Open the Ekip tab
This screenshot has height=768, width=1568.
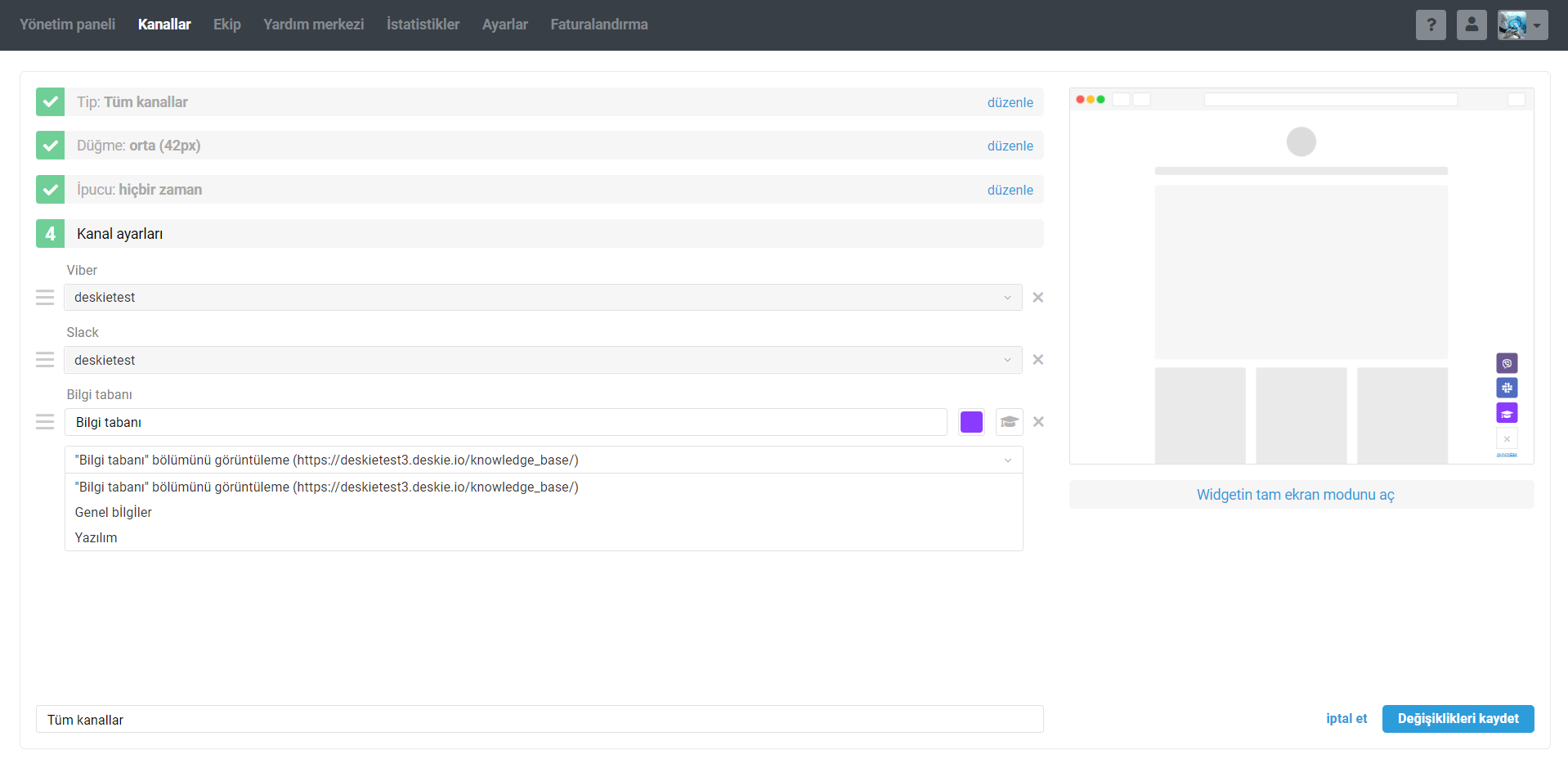coord(227,25)
